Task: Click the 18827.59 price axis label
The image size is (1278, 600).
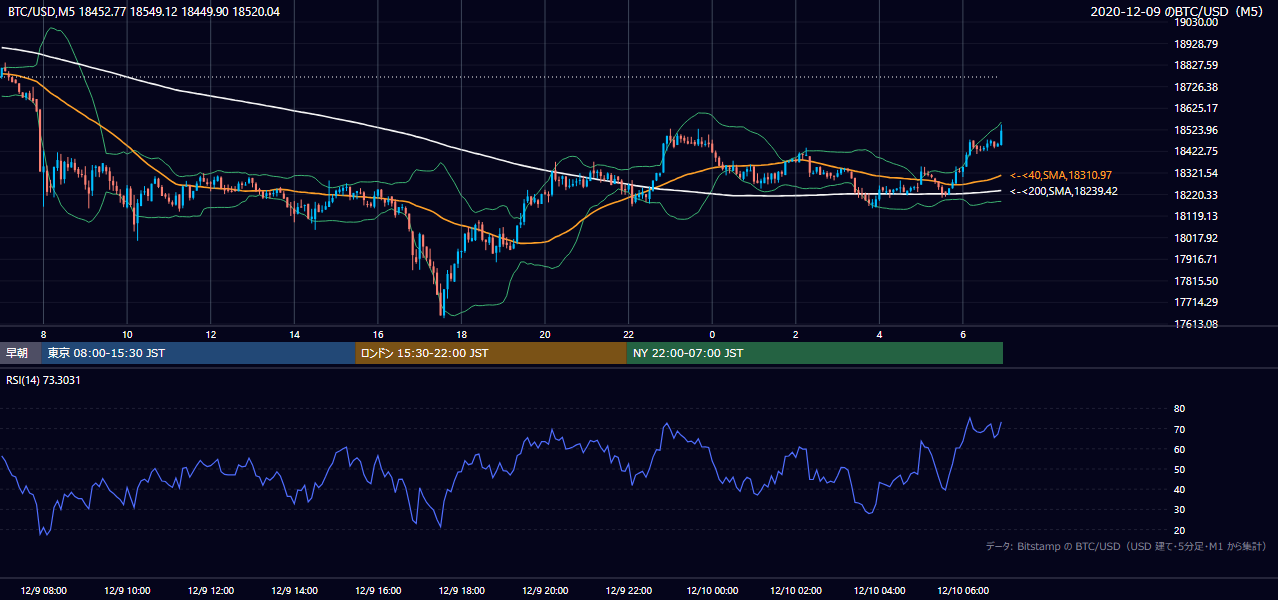Action: pos(1196,65)
